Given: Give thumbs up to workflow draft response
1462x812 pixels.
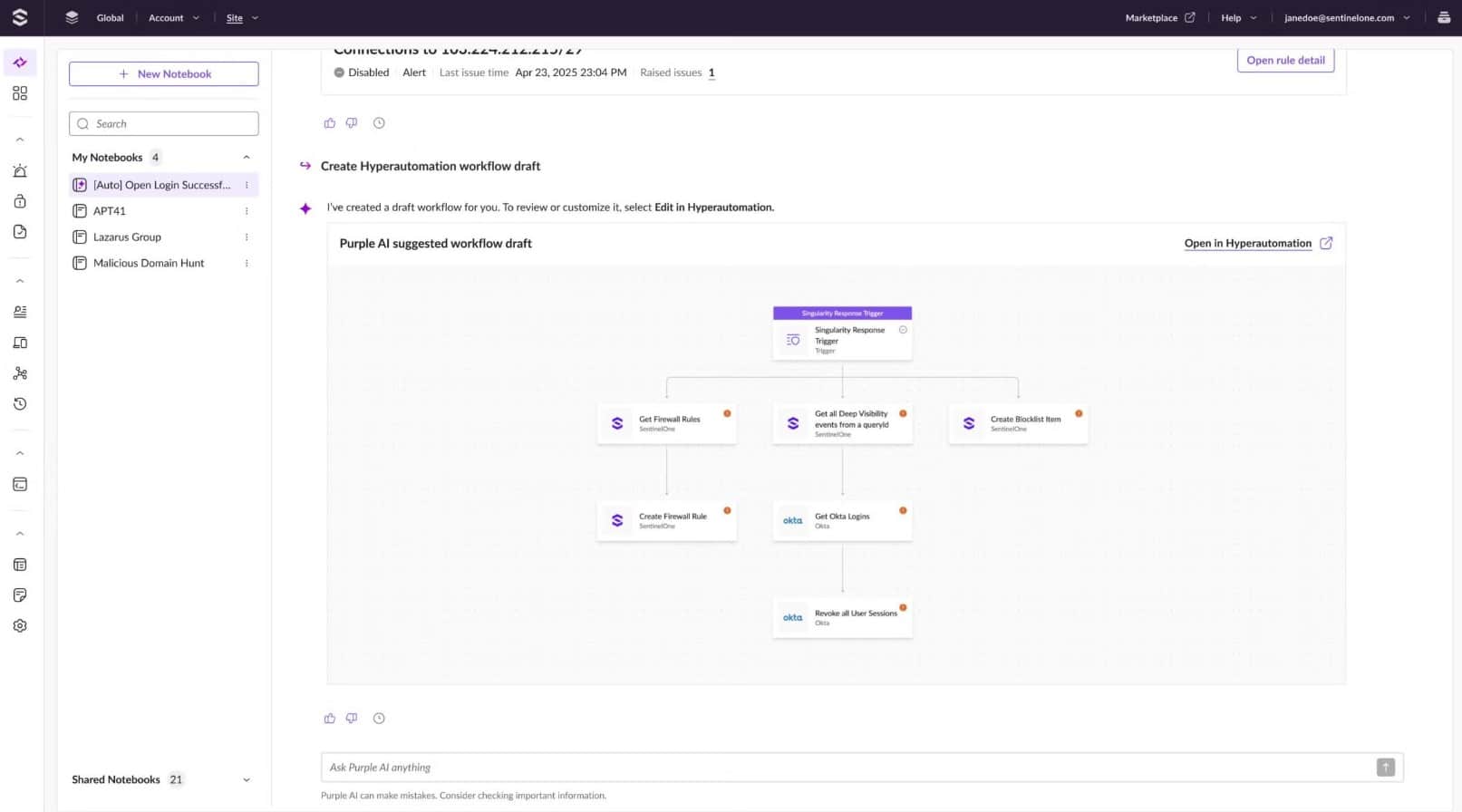Looking at the screenshot, I should tap(330, 719).
